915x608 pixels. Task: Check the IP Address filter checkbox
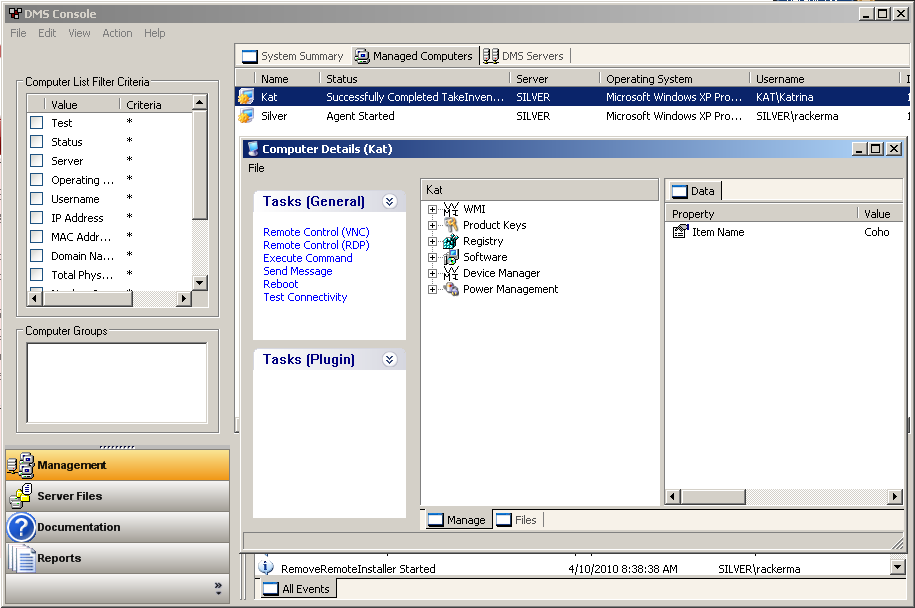[37, 218]
